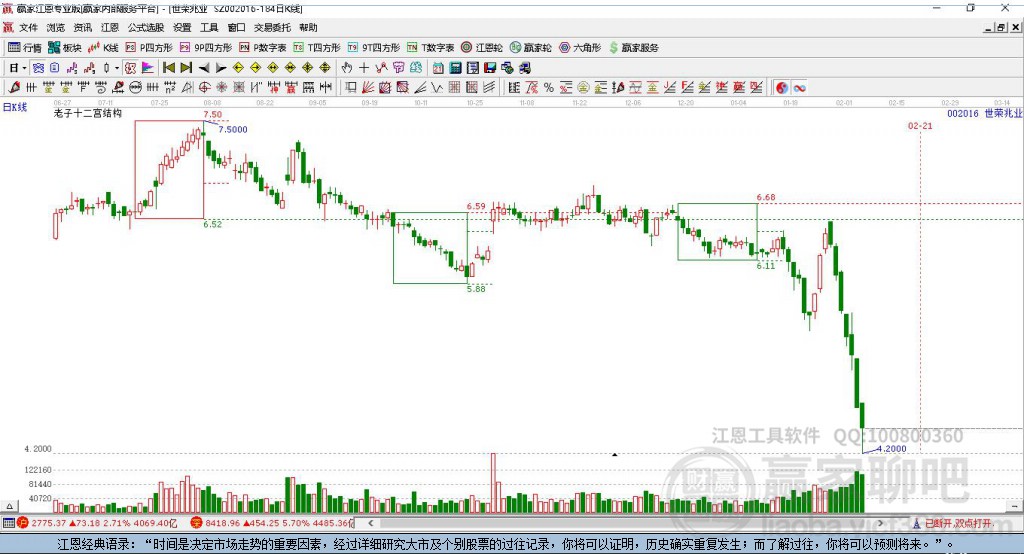Click the parallel diagonal lines tool icon
The image size is (1024, 554).
pos(488,88)
